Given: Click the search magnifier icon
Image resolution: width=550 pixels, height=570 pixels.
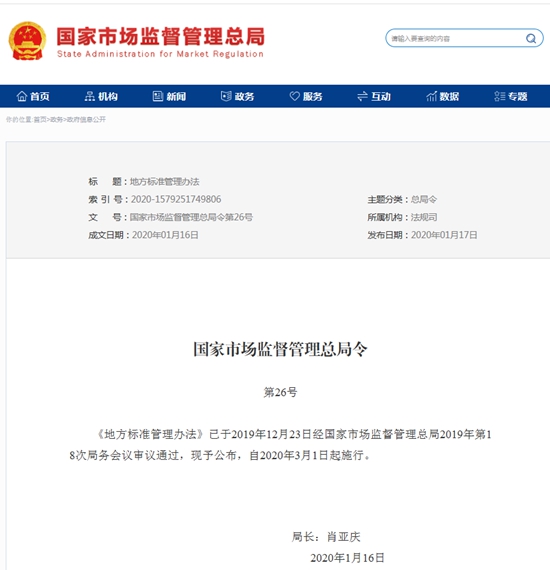Looking at the screenshot, I should click(531, 38).
